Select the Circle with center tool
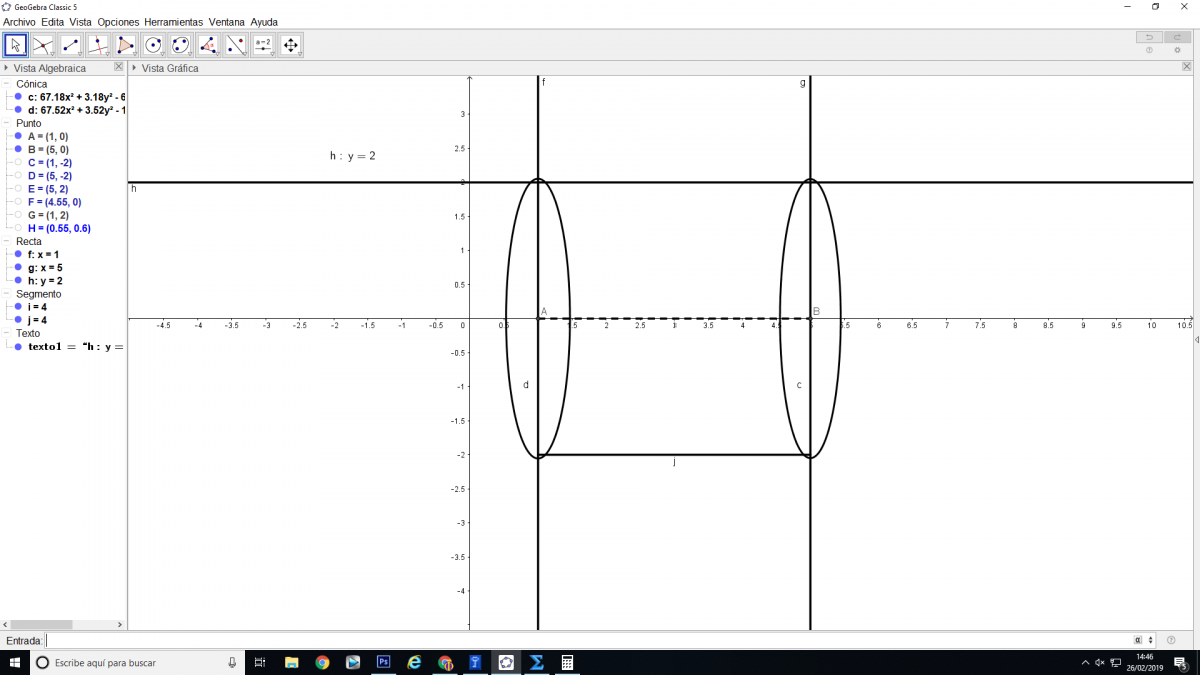 click(x=153, y=45)
